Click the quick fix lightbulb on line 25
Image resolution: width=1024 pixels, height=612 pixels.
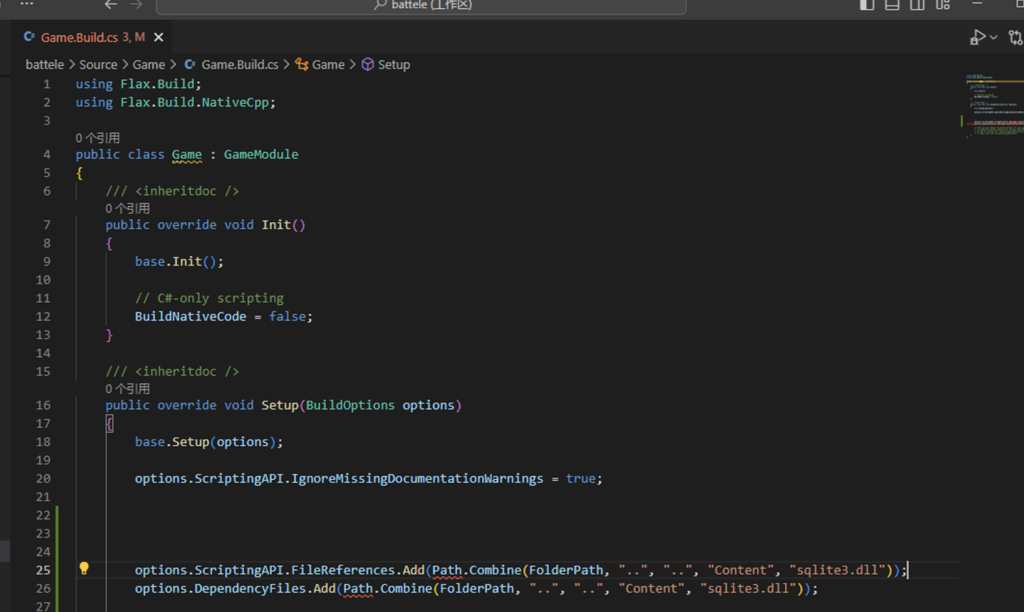pyautogui.click(x=84, y=569)
